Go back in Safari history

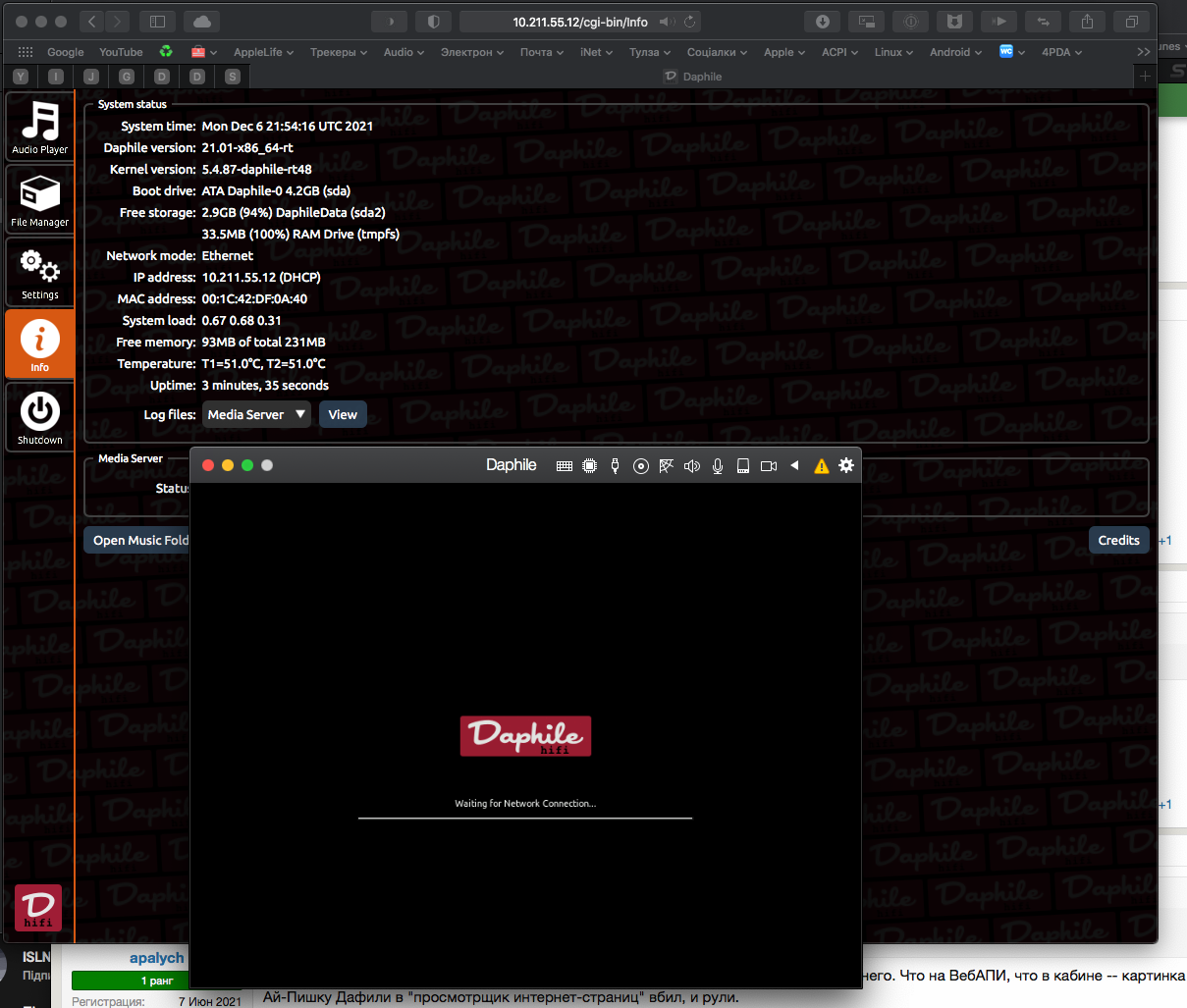coord(91,22)
